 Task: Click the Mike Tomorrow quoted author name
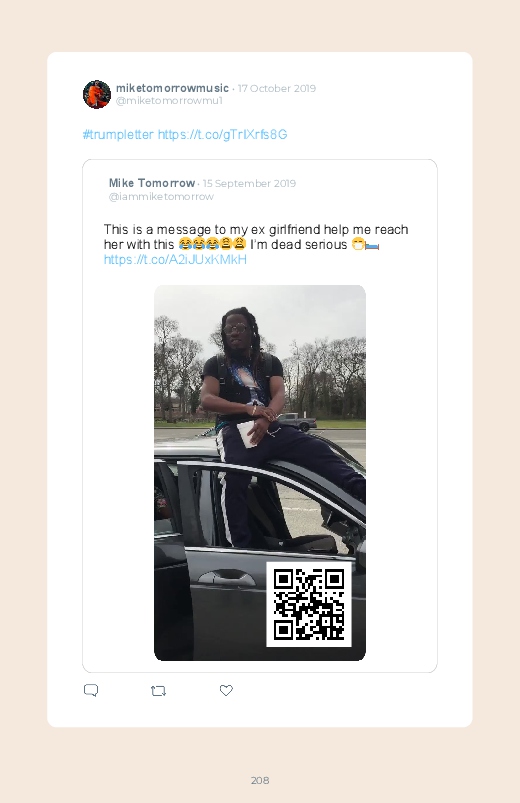point(152,183)
